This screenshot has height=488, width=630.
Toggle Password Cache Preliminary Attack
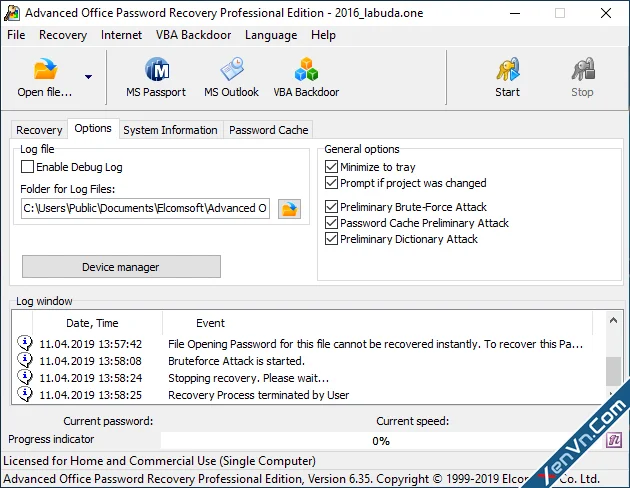point(331,223)
